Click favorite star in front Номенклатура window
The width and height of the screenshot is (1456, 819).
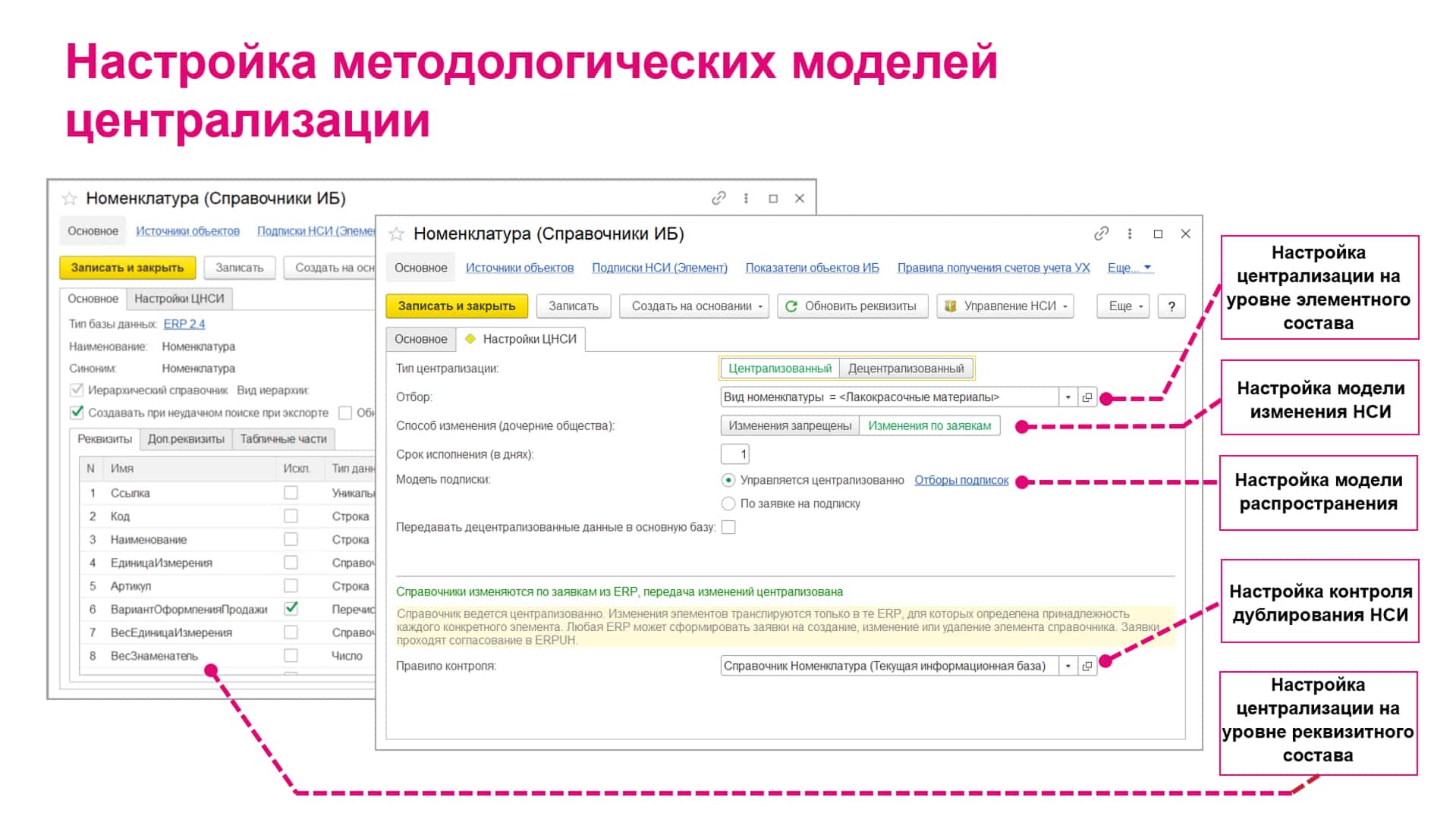(396, 234)
